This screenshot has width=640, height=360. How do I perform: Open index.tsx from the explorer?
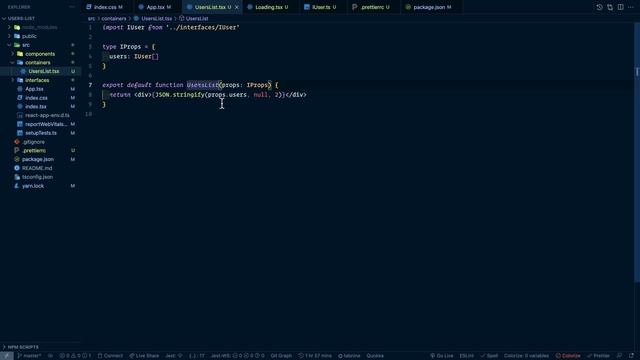tap(36, 107)
